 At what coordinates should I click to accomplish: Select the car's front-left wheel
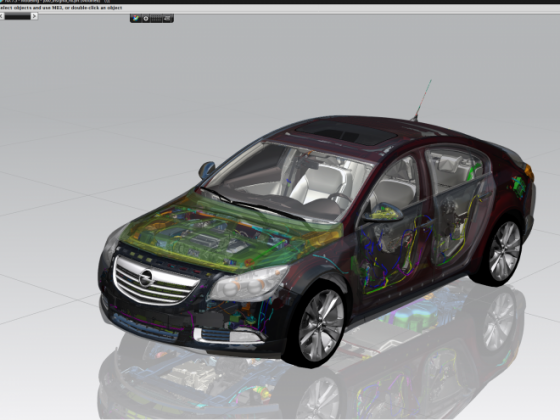(321, 325)
